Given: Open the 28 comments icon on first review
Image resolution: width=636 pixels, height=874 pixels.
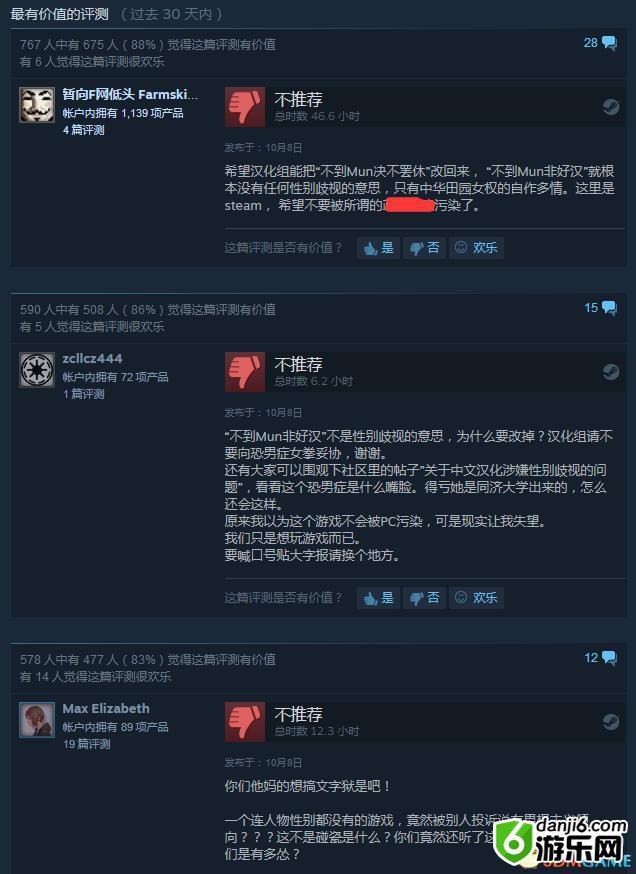Looking at the screenshot, I should point(600,43).
